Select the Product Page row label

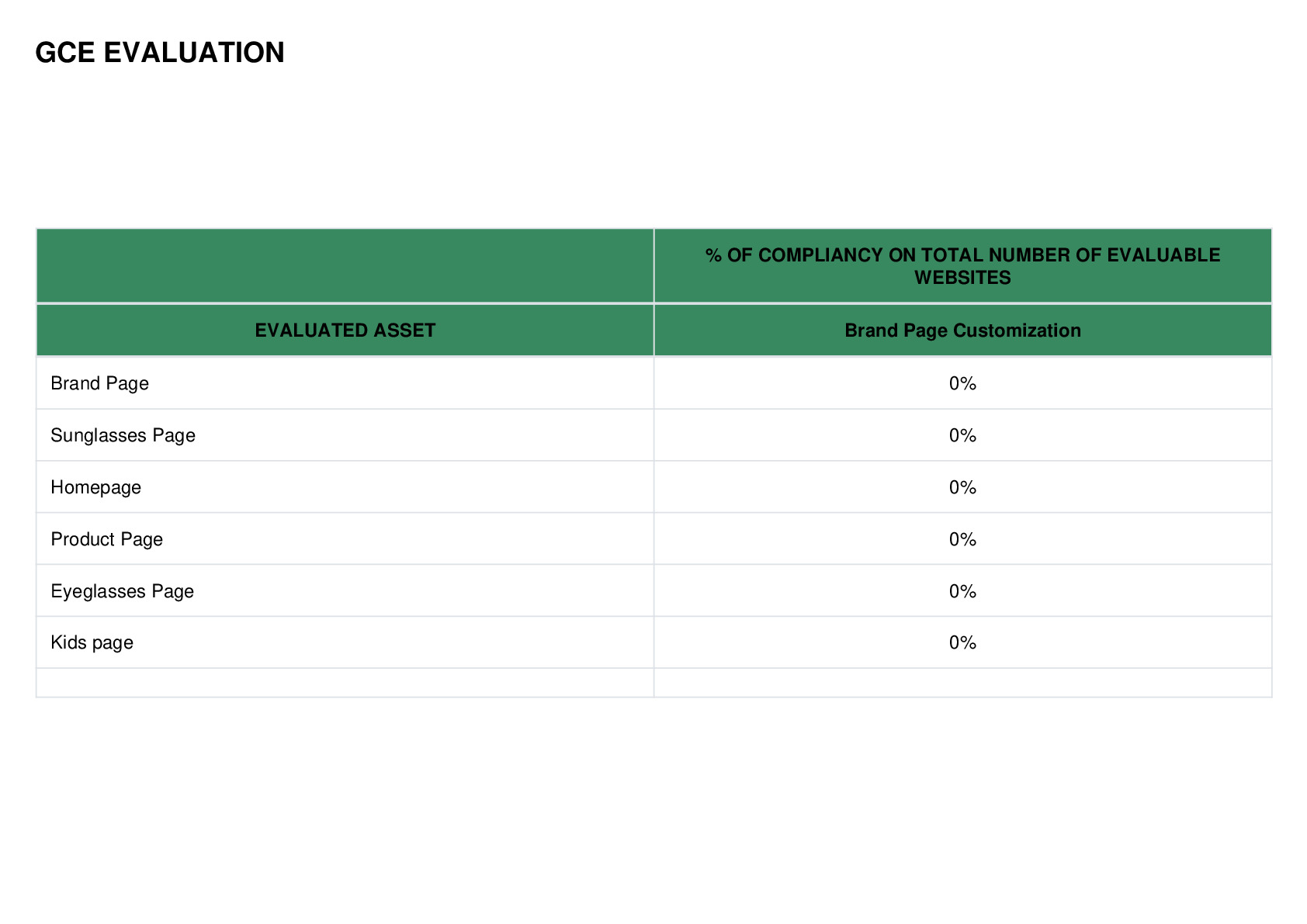(x=106, y=539)
